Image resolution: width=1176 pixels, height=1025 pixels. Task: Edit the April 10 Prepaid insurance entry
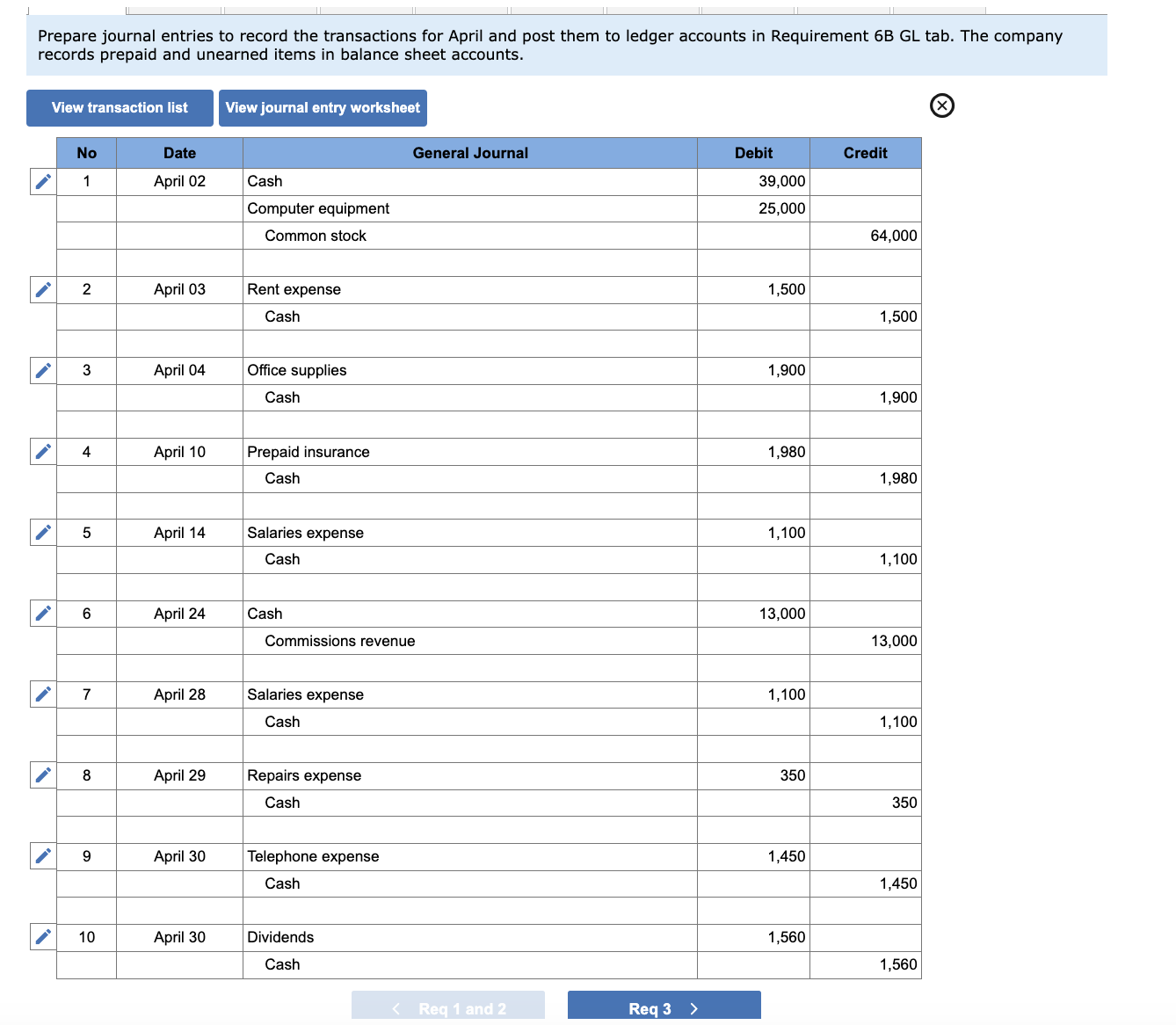[x=41, y=451]
